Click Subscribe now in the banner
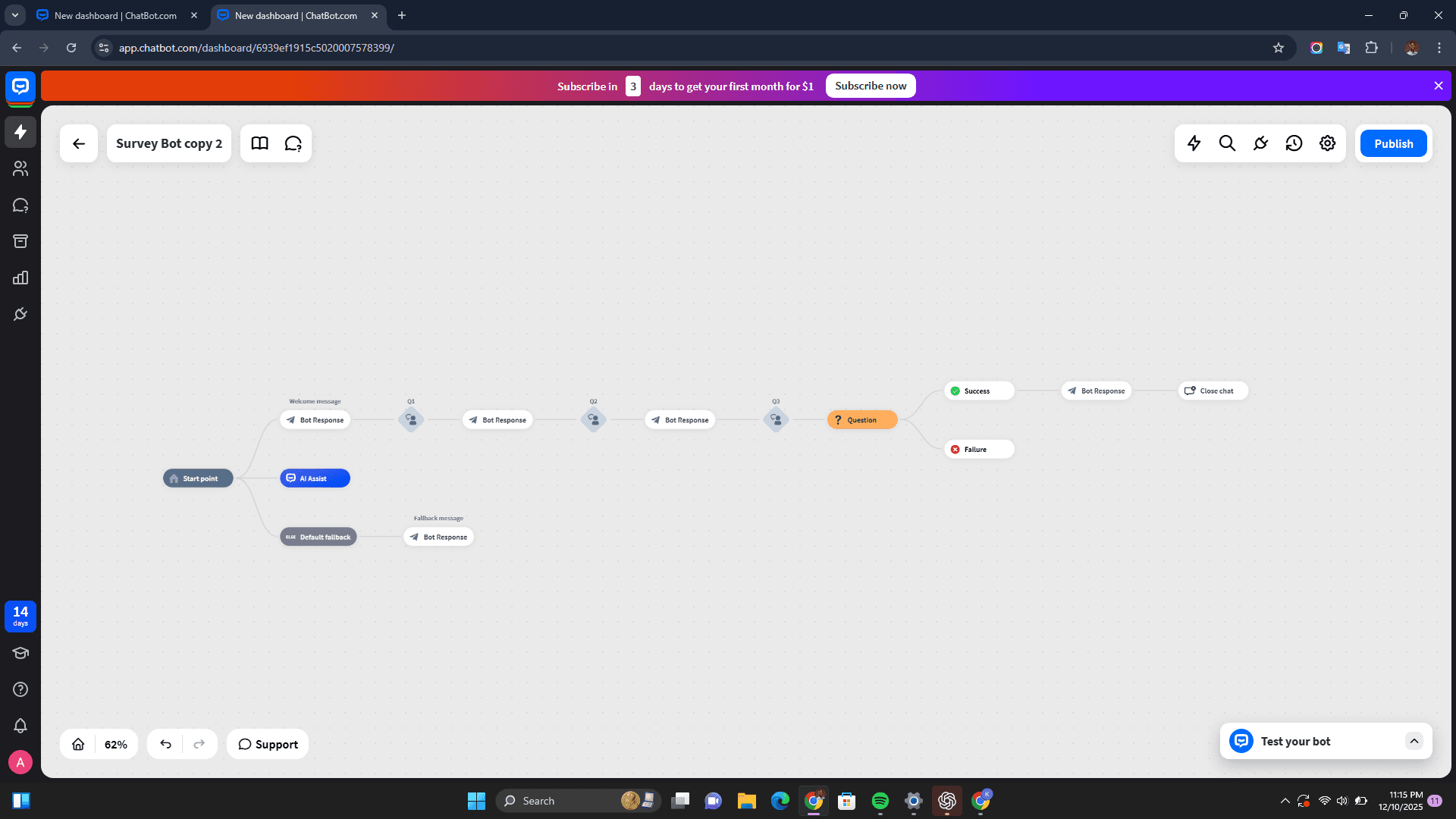Image resolution: width=1456 pixels, height=819 pixels. coord(870,86)
